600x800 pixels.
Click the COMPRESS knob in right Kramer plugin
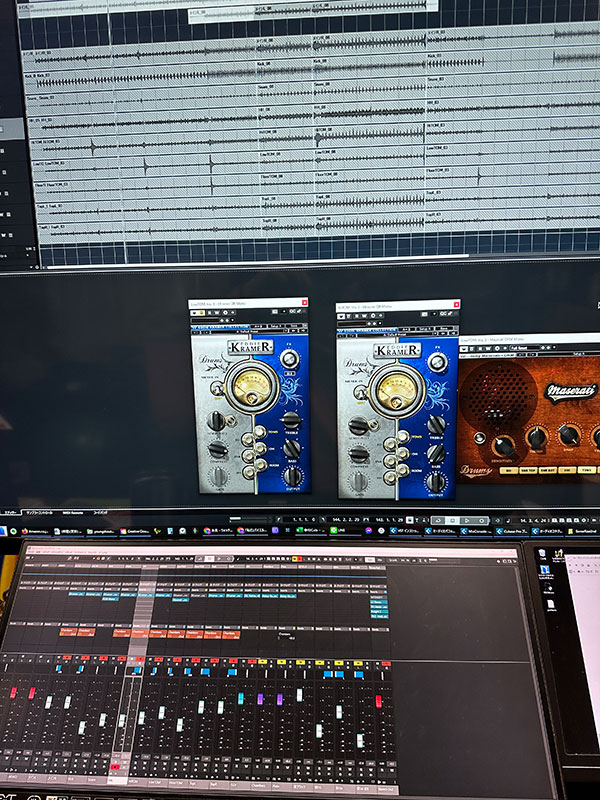359,454
